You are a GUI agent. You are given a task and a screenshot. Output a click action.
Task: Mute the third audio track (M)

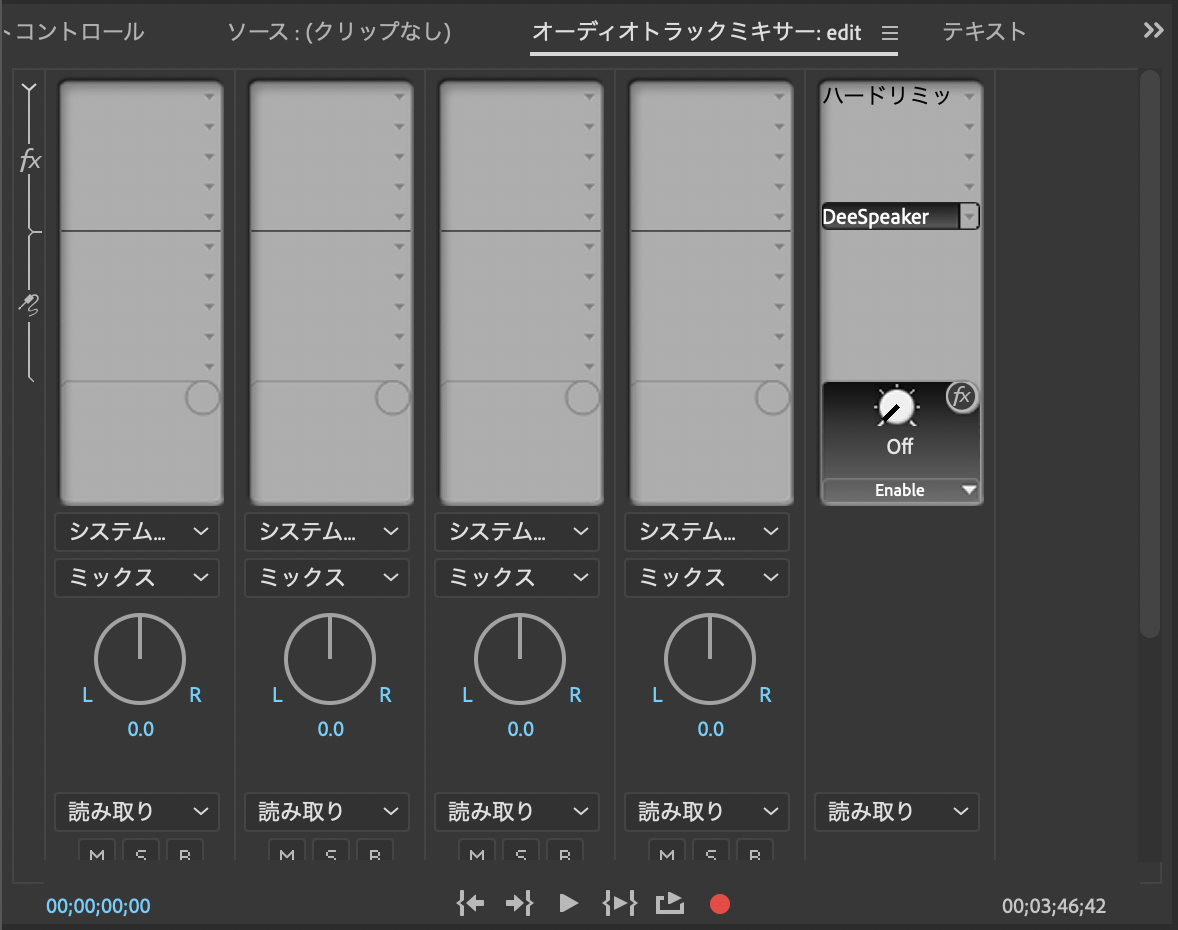[x=477, y=852]
